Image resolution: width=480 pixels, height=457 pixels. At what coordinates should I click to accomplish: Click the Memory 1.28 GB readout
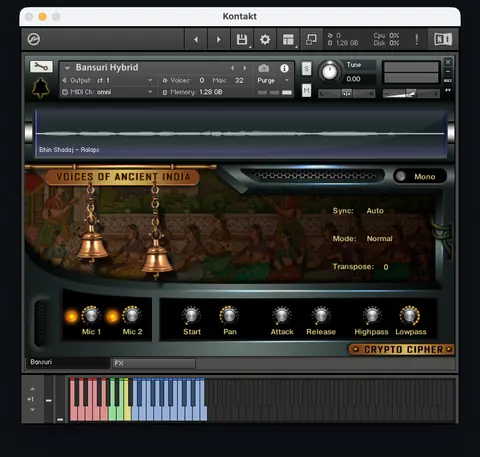click(x=192, y=92)
